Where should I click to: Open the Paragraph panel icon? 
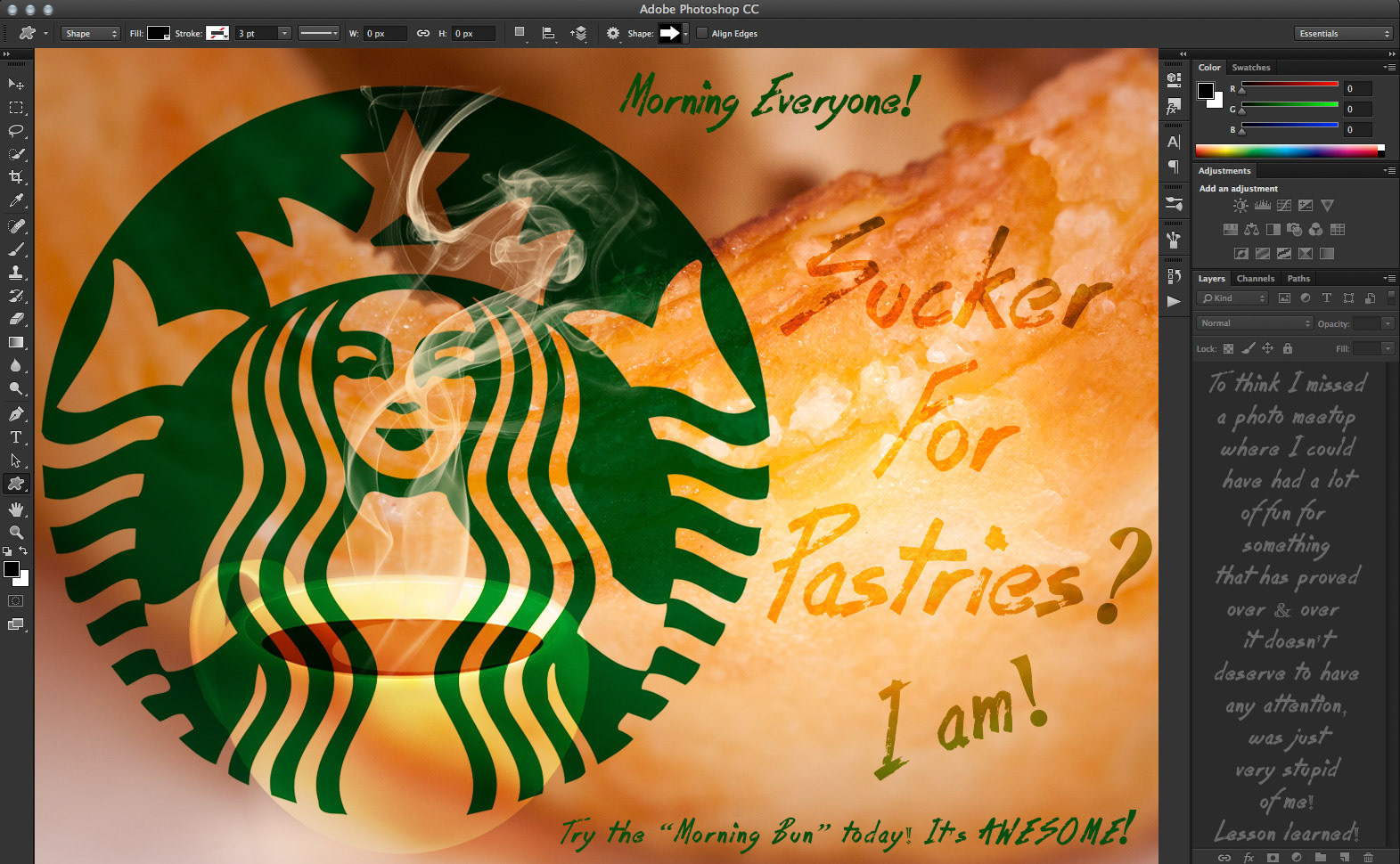click(x=1174, y=167)
